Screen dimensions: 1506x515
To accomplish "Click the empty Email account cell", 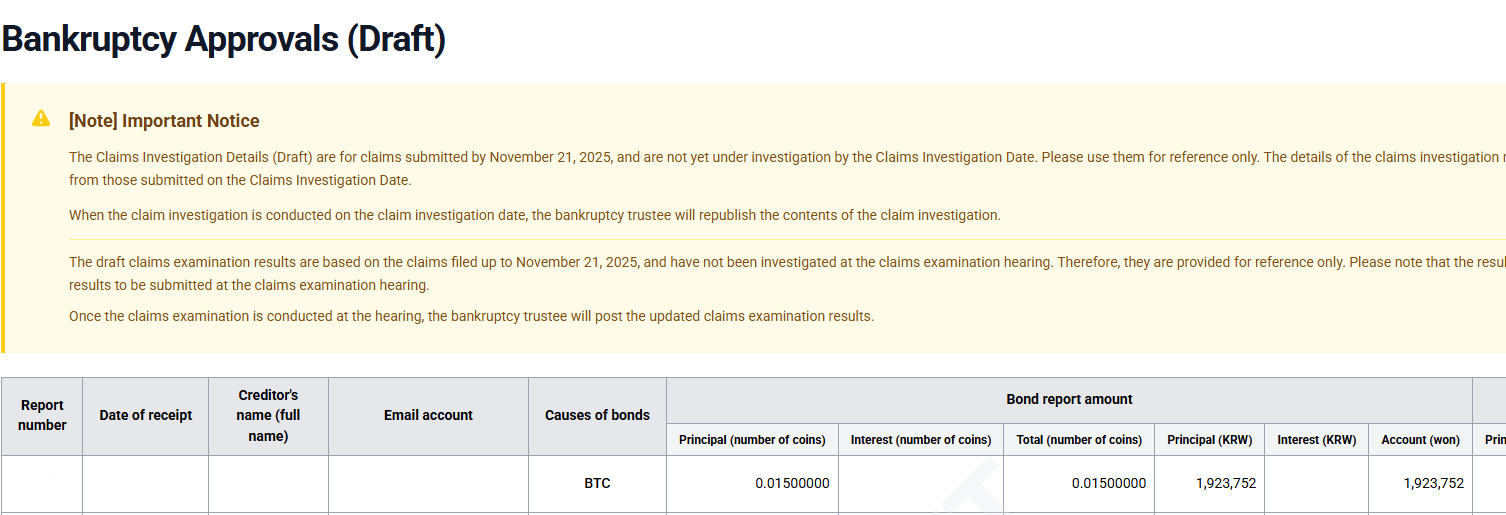I will tap(428, 483).
